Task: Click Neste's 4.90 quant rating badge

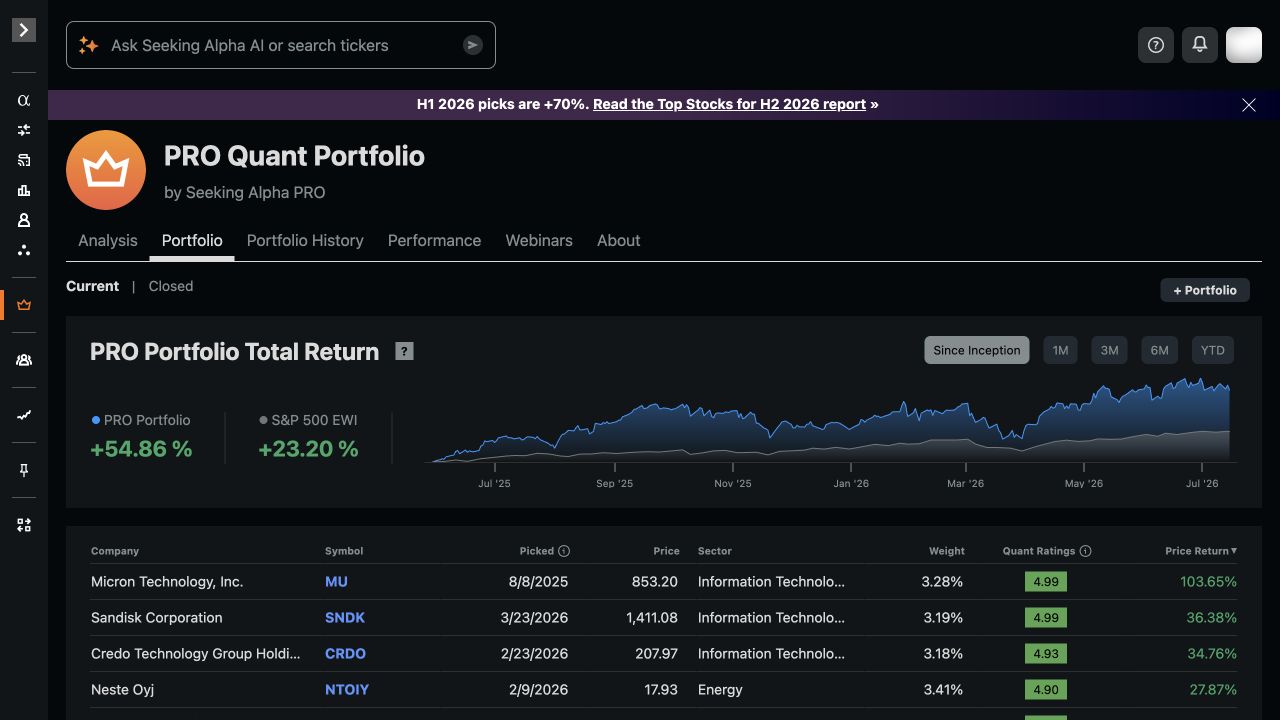Action: pos(1046,689)
